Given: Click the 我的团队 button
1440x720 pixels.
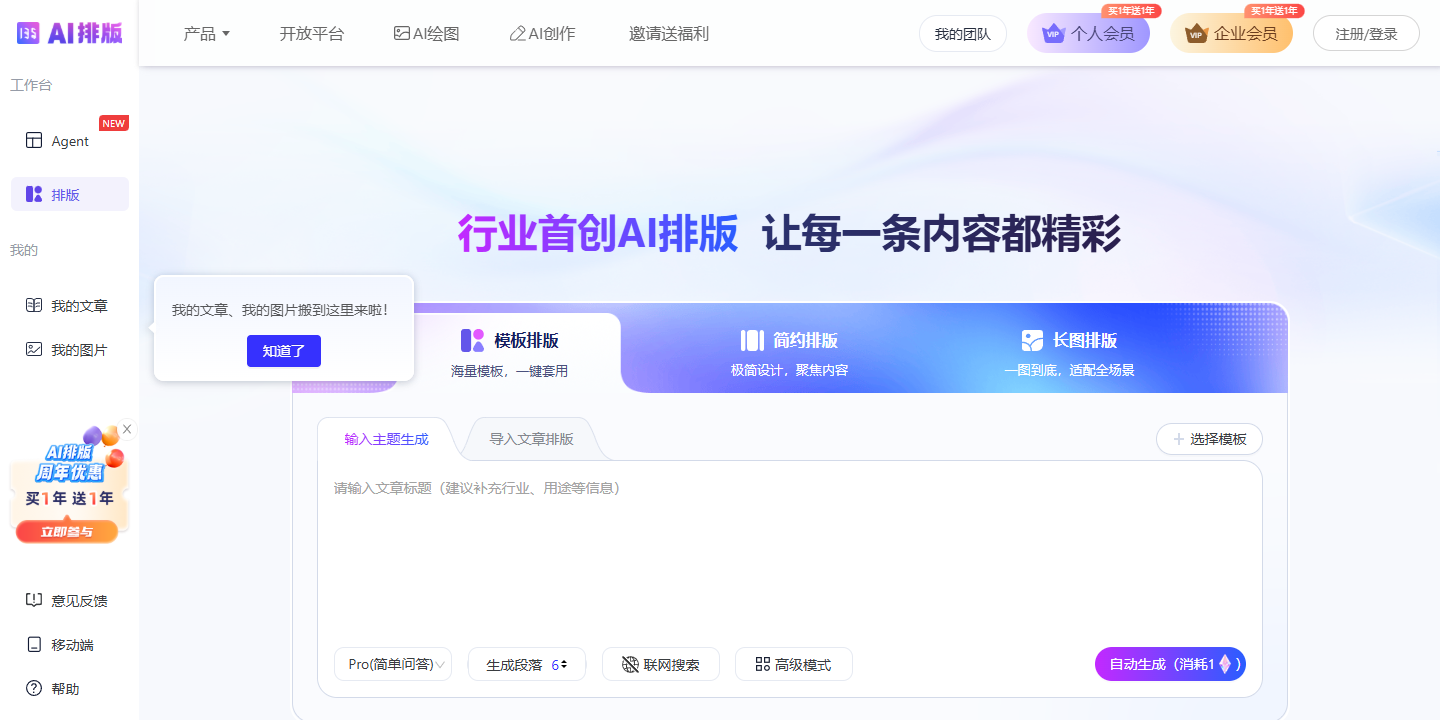Looking at the screenshot, I should (963, 33).
